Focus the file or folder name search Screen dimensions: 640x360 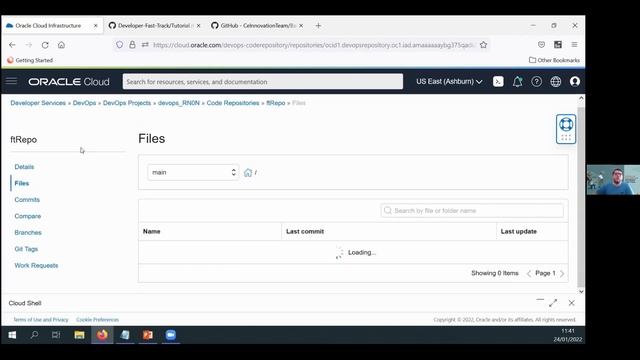tap(472, 211)
